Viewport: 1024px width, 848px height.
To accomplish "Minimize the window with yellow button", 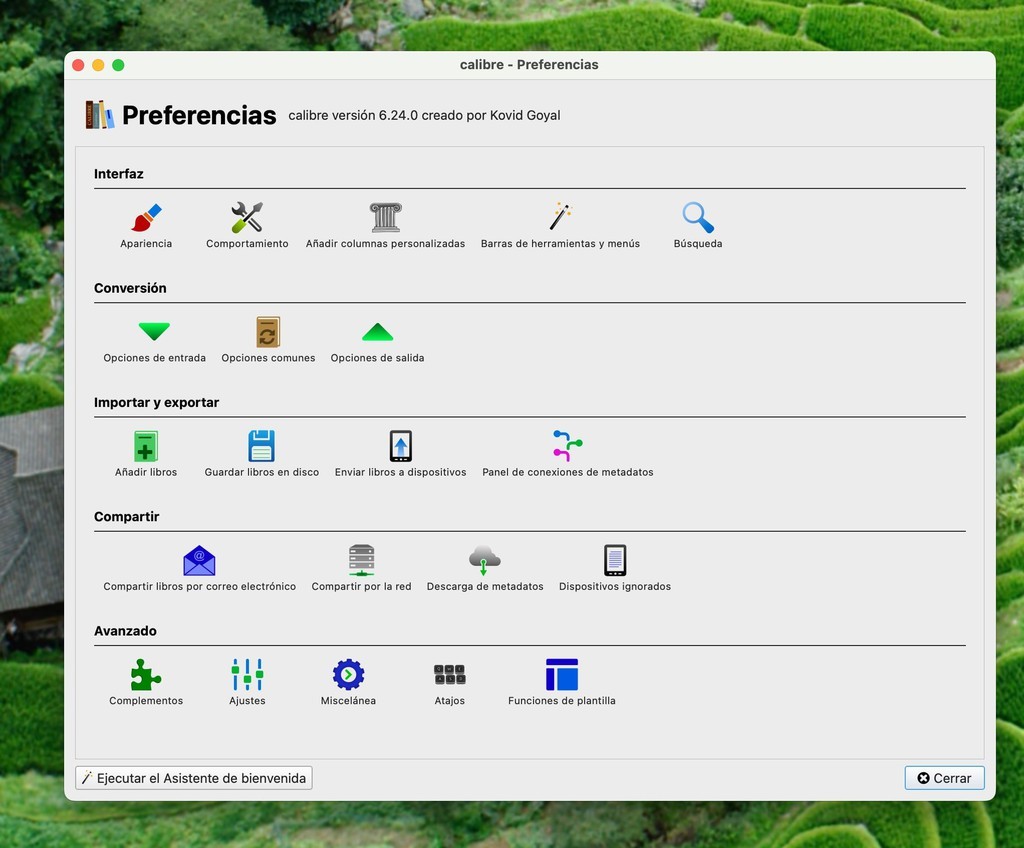I will [98, 65].
